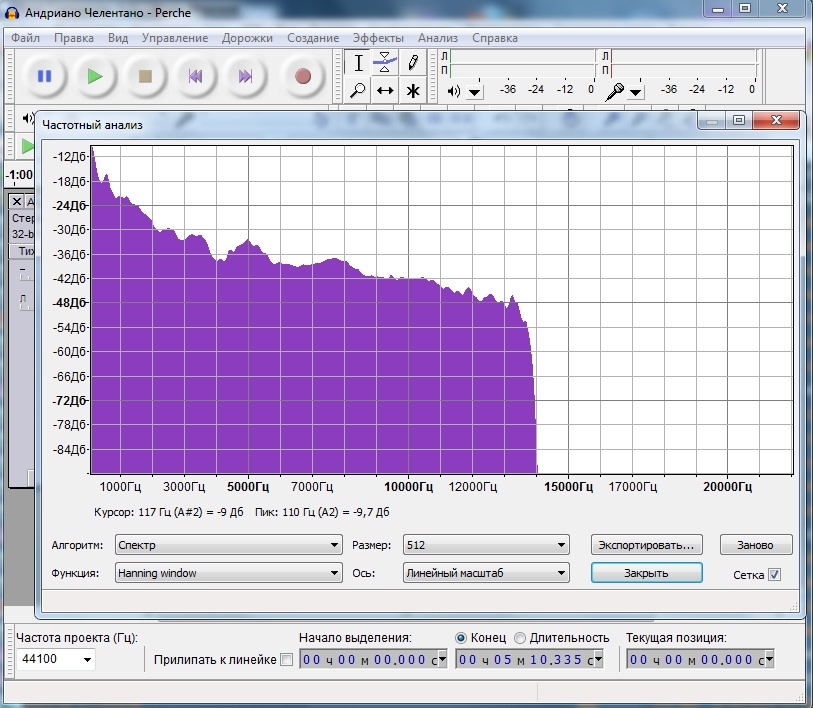Open the Эффекты menu
This screenshot has width=813, height=708.
point(378,38)
